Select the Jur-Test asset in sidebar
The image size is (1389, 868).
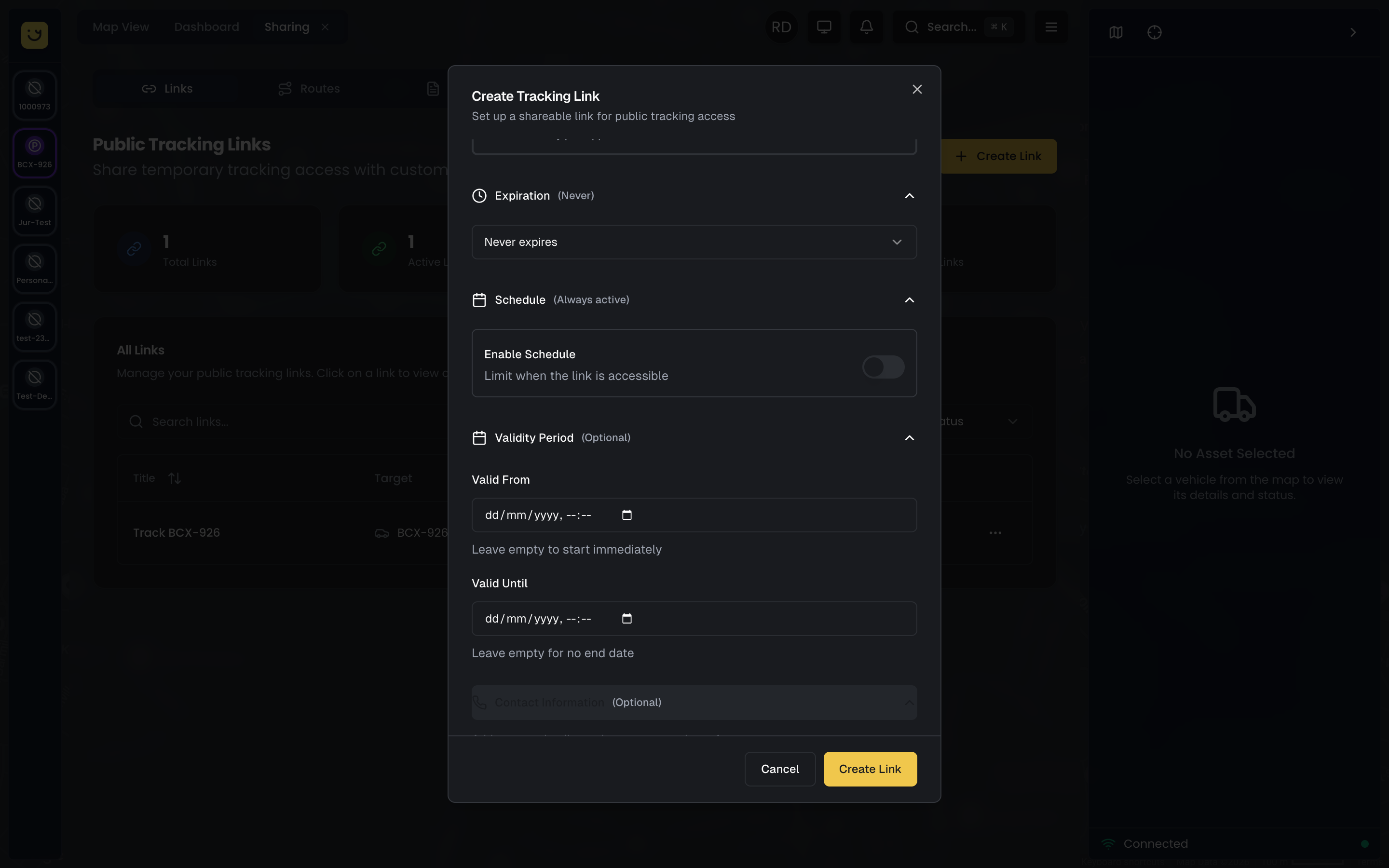click(34, 211)
